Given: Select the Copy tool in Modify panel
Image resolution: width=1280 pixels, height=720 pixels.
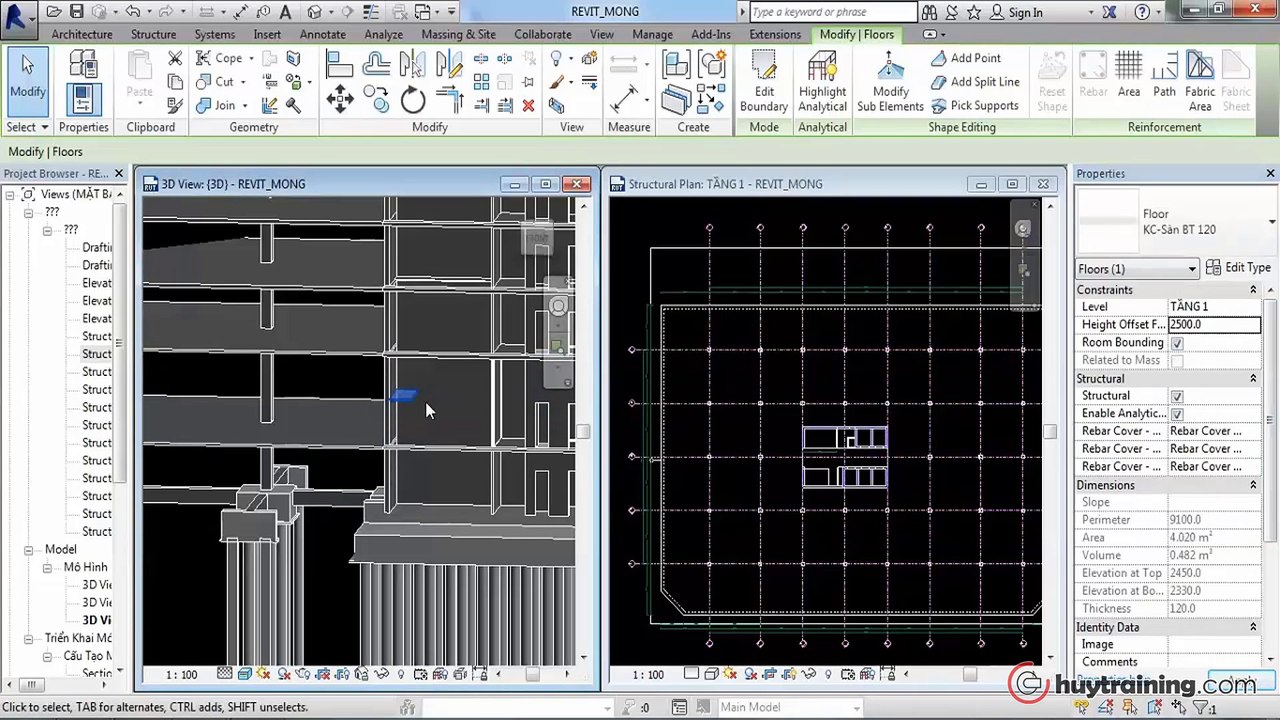Looking at the screenshot, I should coord(376,99).
